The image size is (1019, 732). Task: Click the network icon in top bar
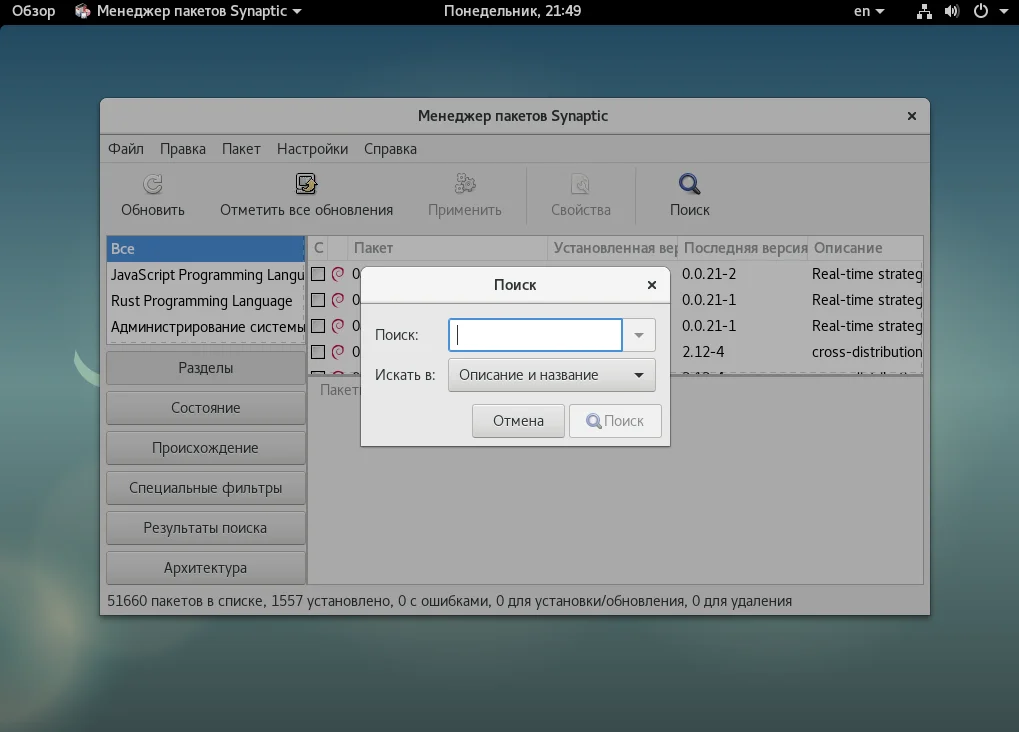[924, 12]
